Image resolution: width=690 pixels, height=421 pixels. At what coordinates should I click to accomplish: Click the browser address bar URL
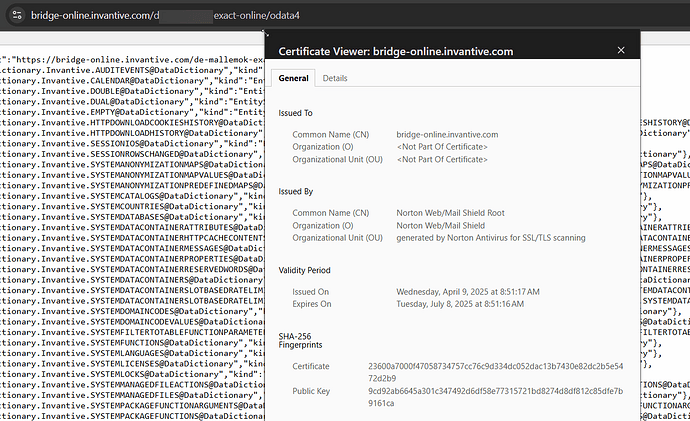click(165, 15)
